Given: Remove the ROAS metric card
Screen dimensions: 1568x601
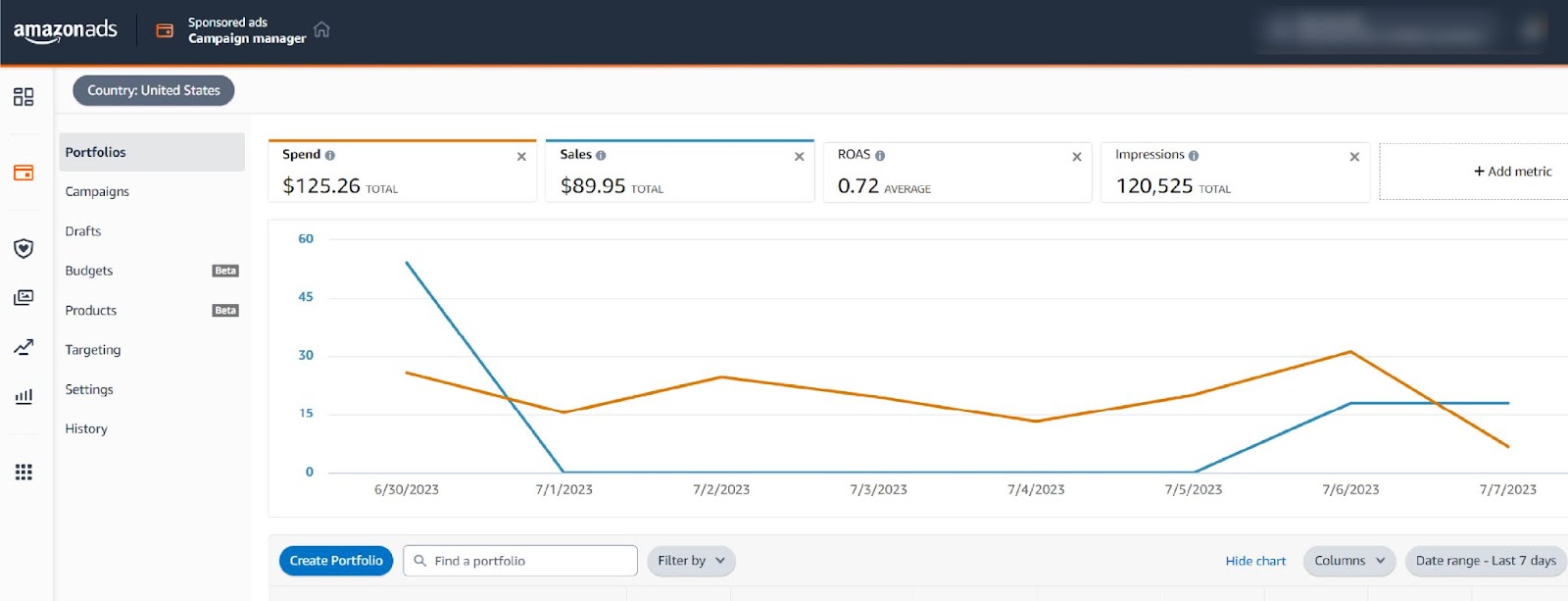Looking at the screenshot, I should [1076, 157].
